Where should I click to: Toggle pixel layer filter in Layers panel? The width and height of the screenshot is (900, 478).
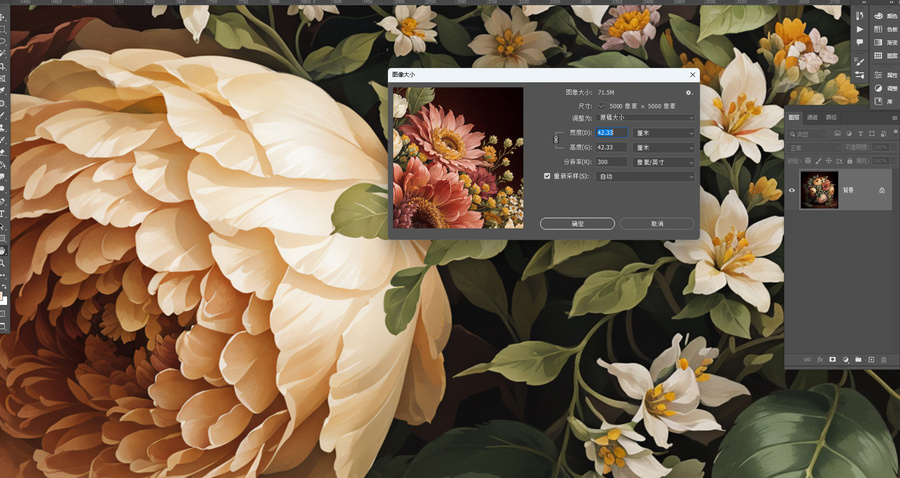point(837,134)
